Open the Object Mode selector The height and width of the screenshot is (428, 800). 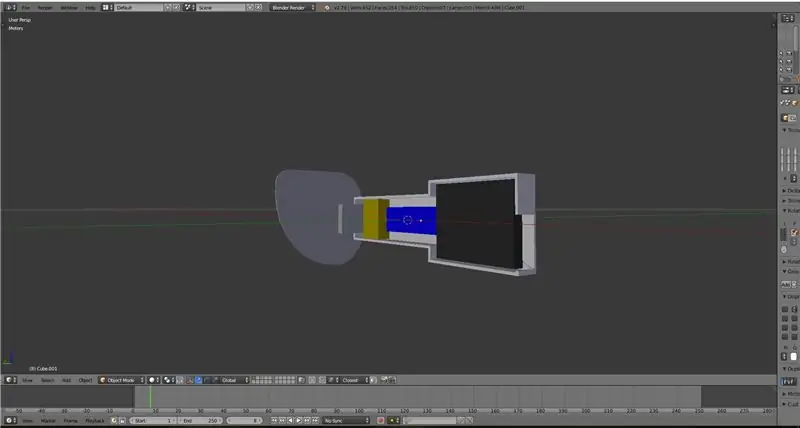121,380
